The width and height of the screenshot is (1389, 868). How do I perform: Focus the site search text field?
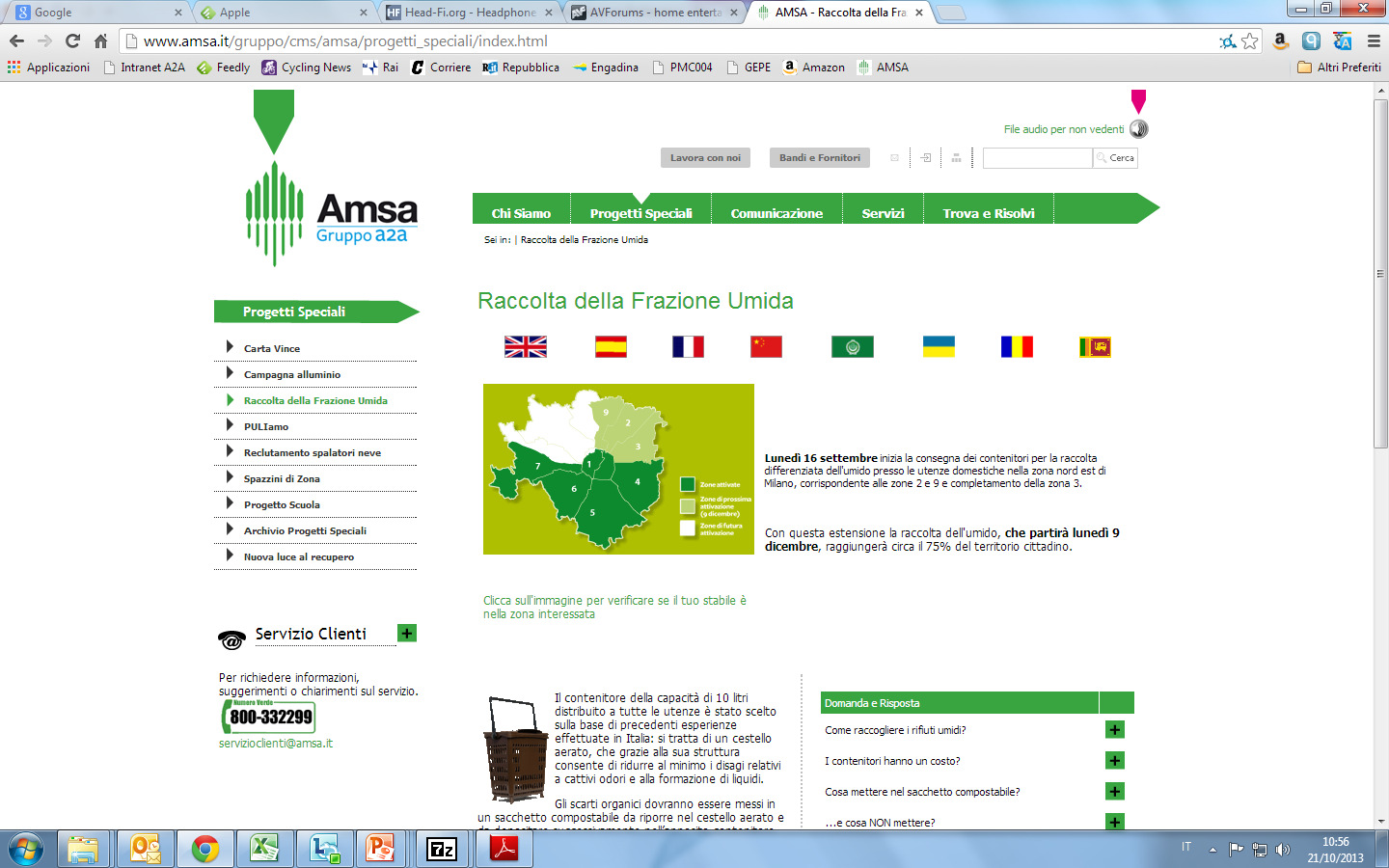click(1038, 158)
